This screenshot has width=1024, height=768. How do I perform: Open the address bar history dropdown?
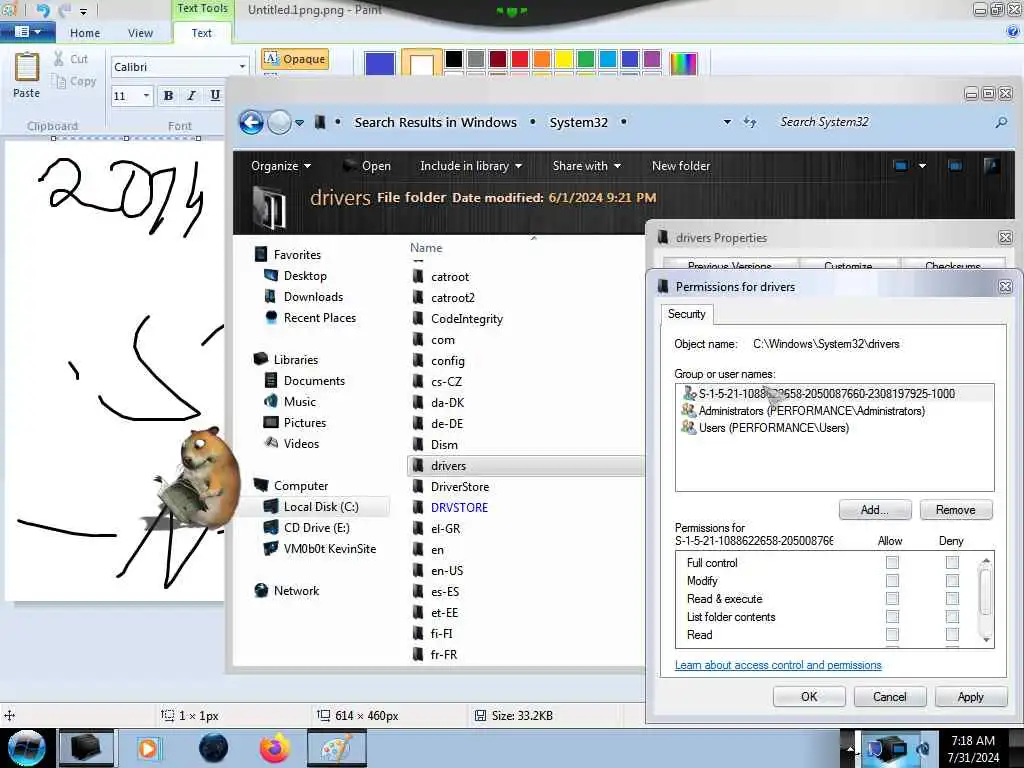click(x=727, y=122)
